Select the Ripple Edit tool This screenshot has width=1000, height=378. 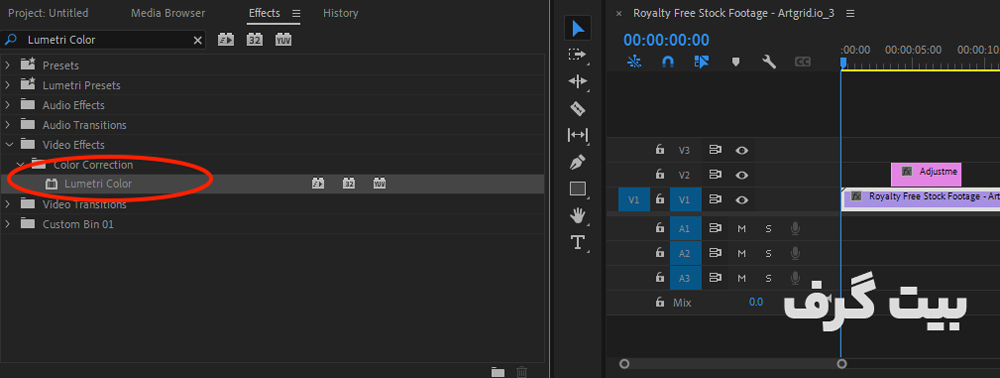(x=577, y=82)
